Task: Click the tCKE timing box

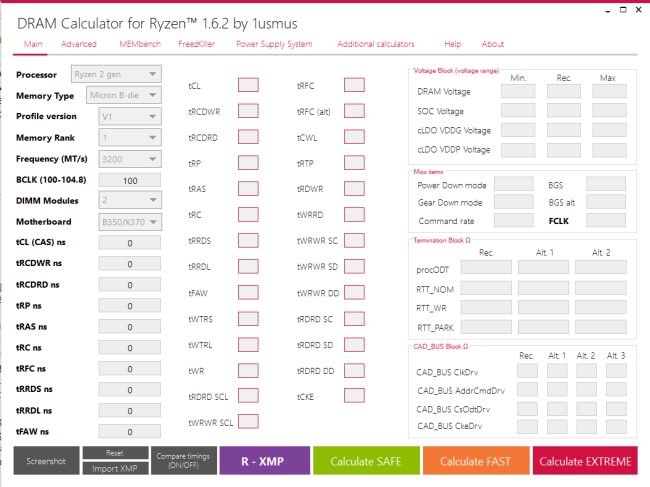Action: click(x=354, y=395)
